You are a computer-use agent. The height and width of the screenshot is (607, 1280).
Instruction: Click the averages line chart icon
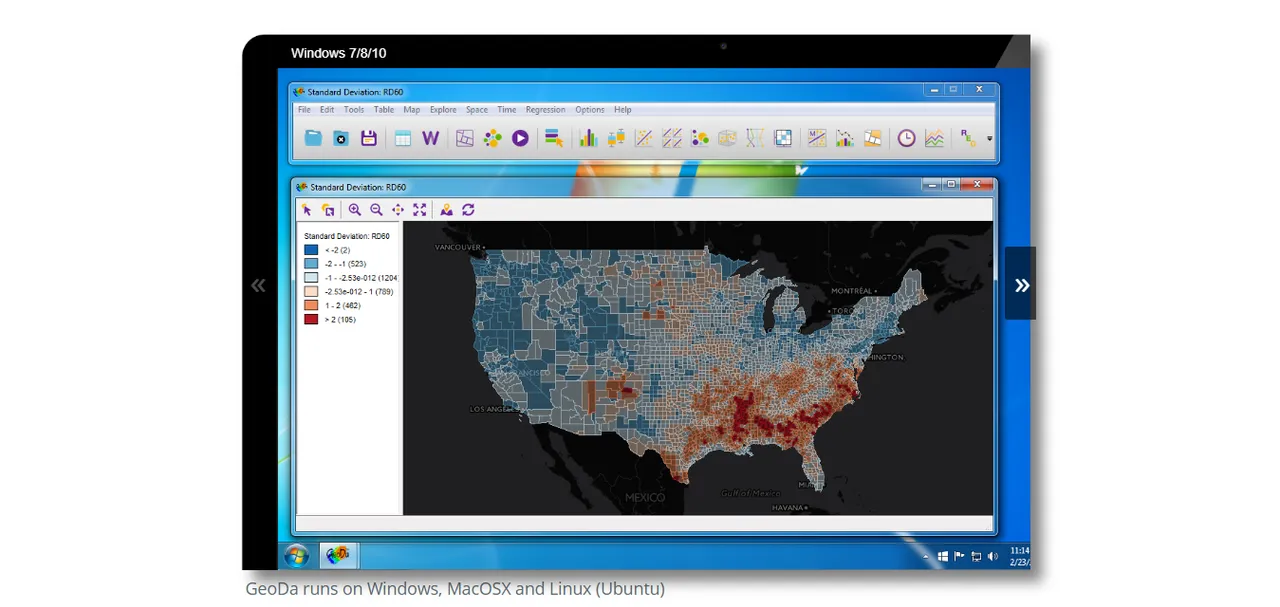pyautogui.click(x=934, y=139)
